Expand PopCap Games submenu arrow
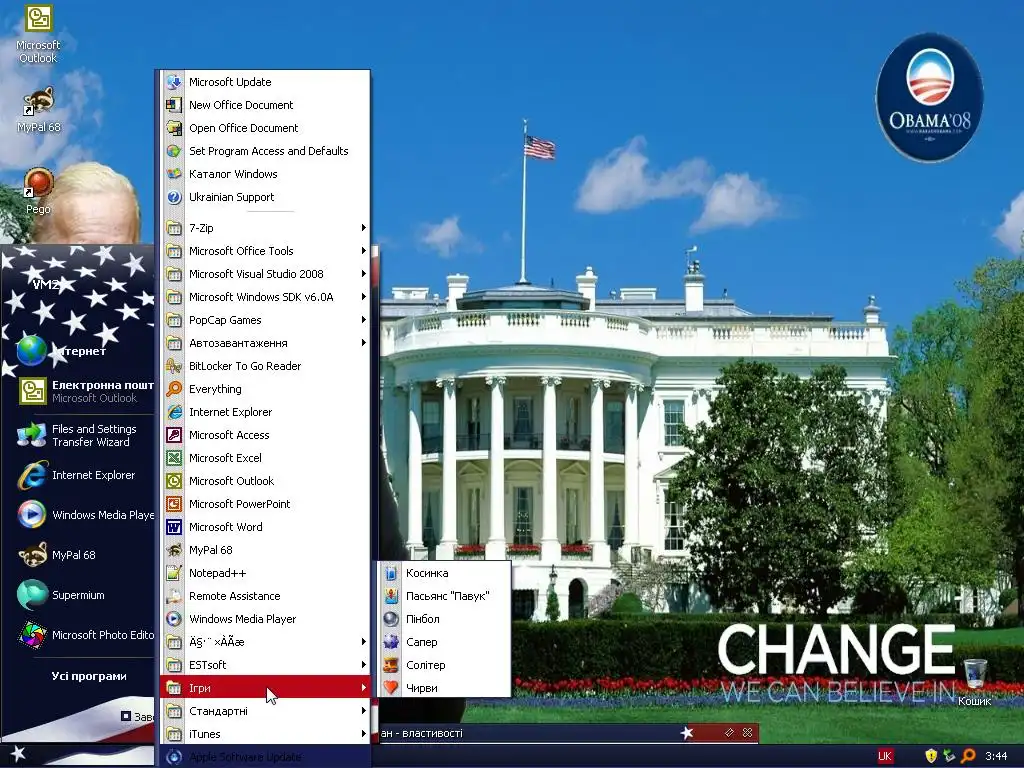1024x768 pixels. [x=364, y=320]
